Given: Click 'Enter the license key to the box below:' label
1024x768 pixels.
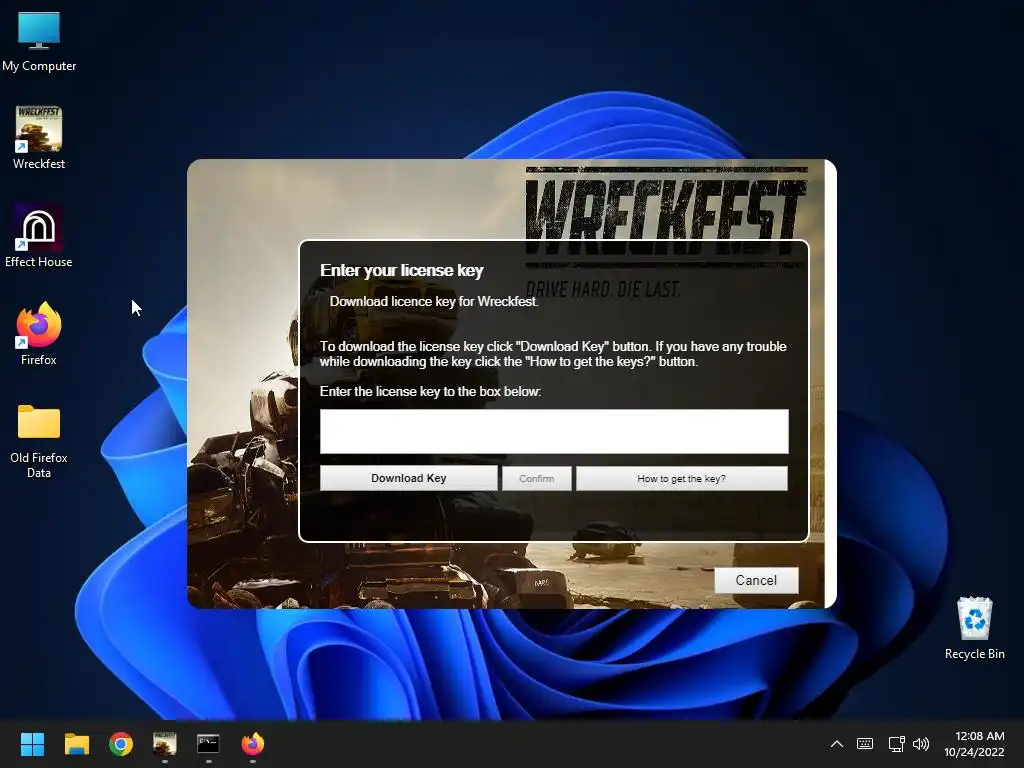Looking at the screenshot, I should [x=430, y=392].
